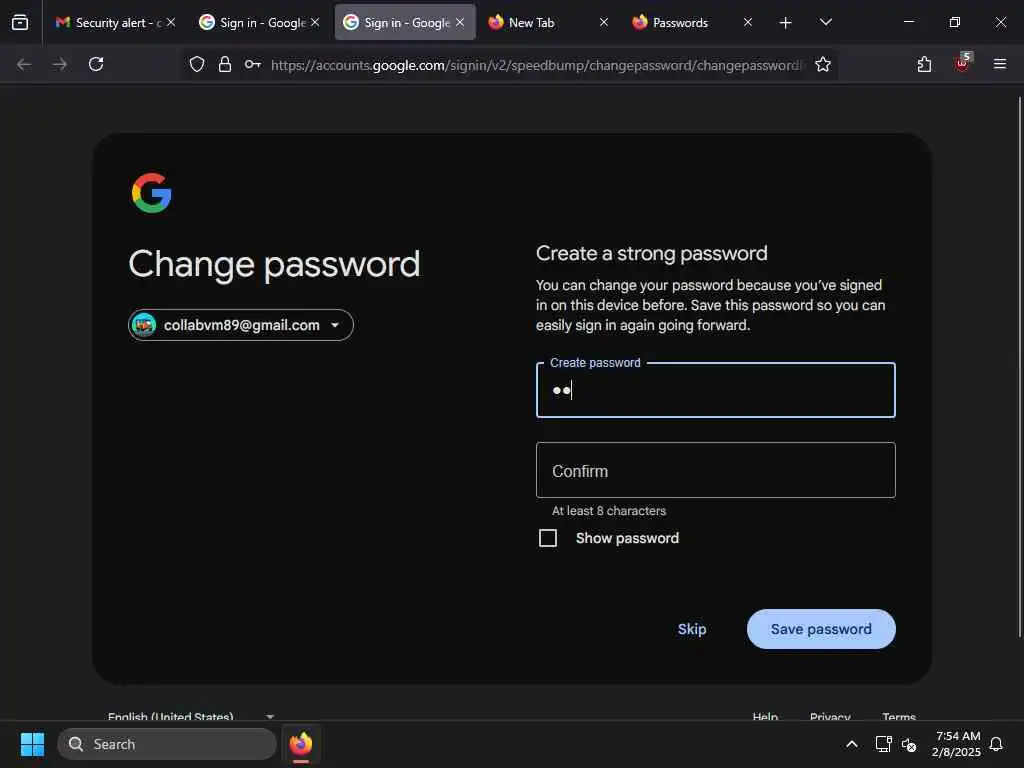This screenshot has width=1024, height=768.
Task: Enable the Show password checkbox
Action: point(548,538)
